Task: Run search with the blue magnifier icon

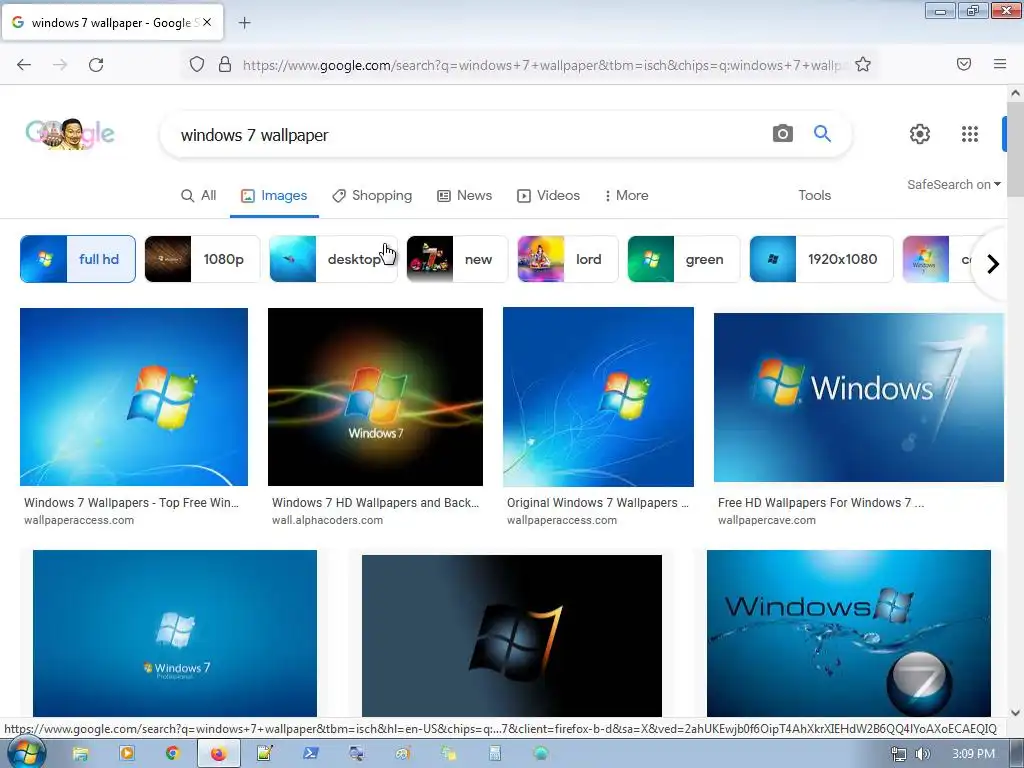Action: click(x=822, y=134)
